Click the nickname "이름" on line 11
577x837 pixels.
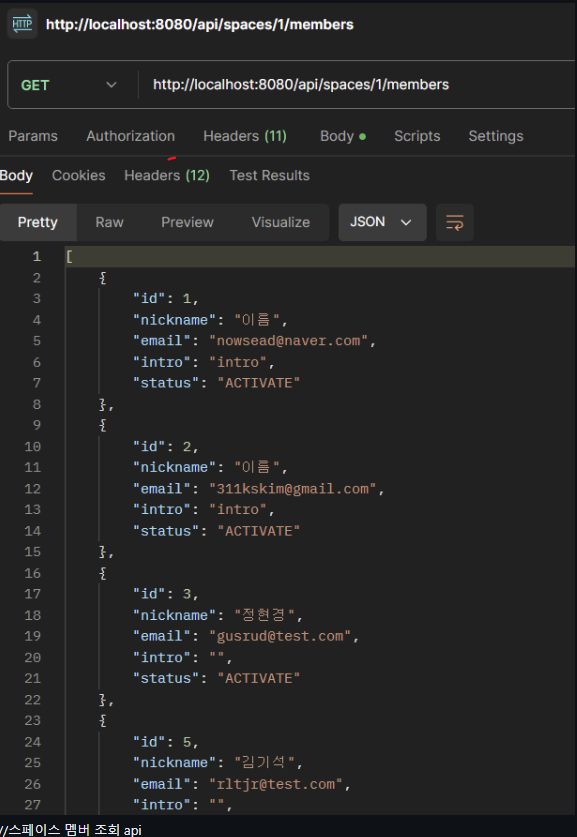258,467
